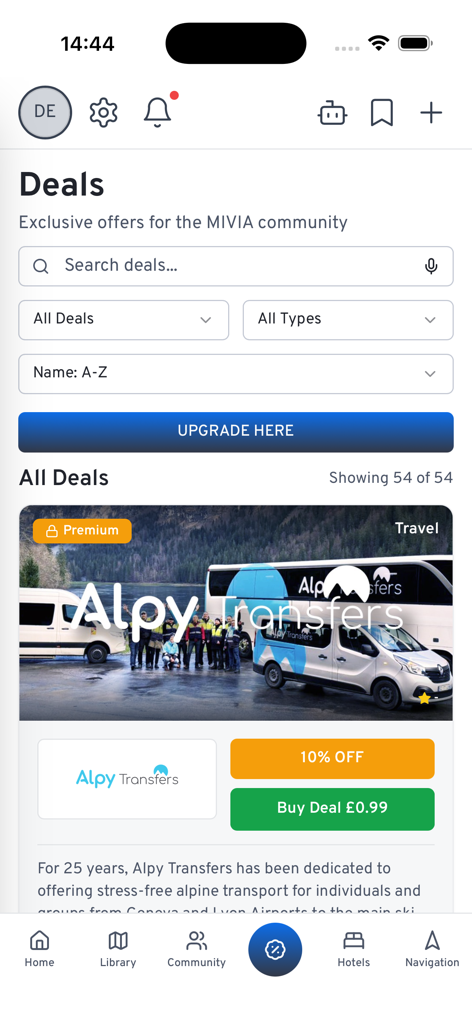The height and width of the screenshot is (1024, 472).
Task: Tap the UPGRADE HERE button
Action: 236,432
